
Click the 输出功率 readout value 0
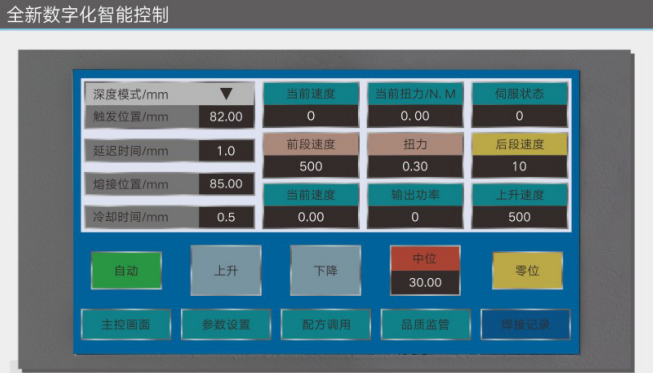[415, 217]
